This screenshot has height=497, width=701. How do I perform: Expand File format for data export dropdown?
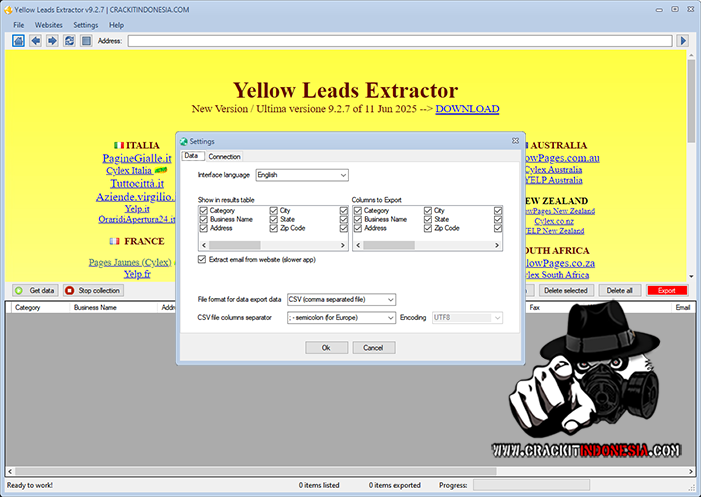point(341,299)
